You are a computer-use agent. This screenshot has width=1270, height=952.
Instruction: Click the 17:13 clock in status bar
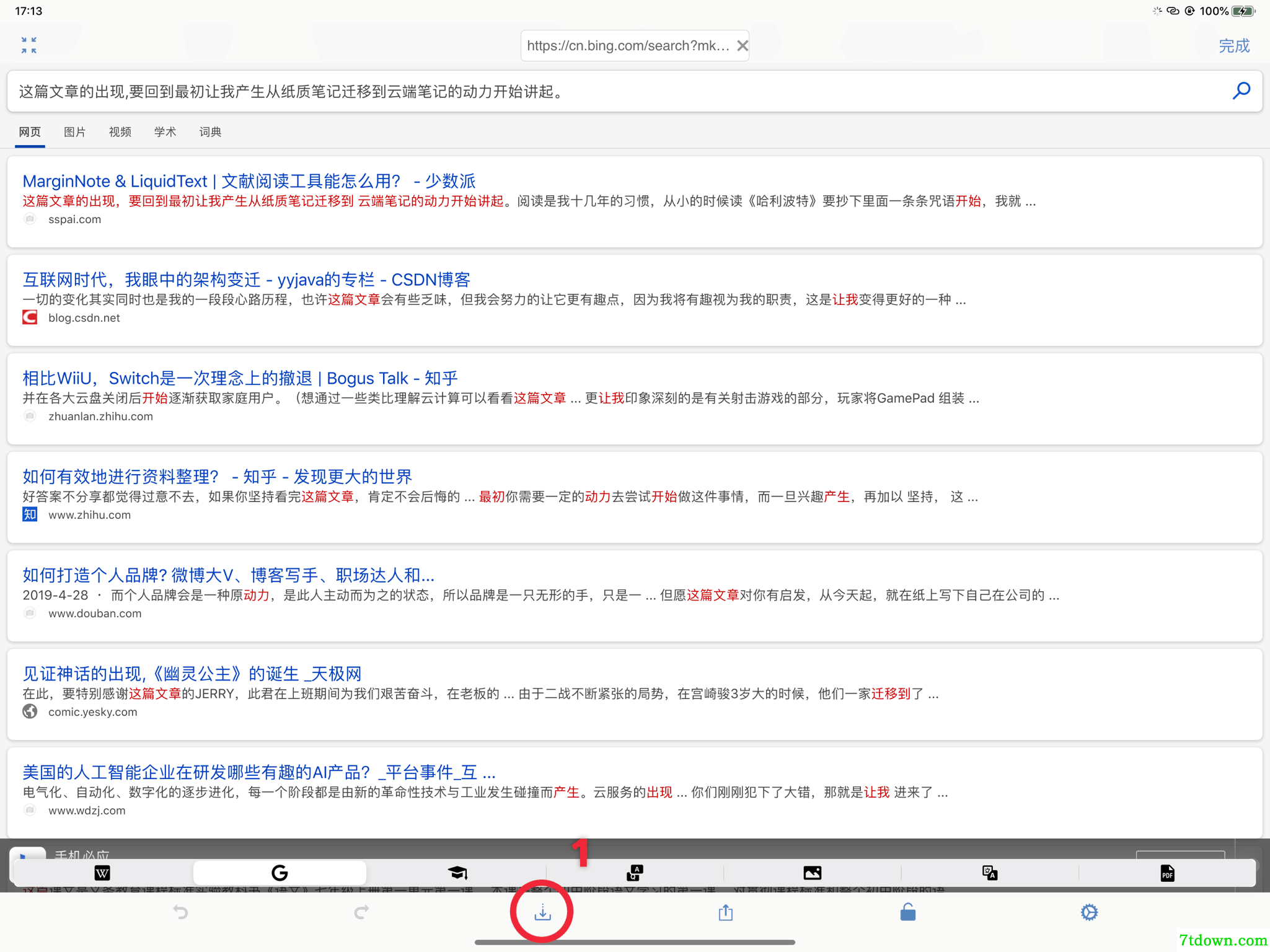(x=29, y=11)
